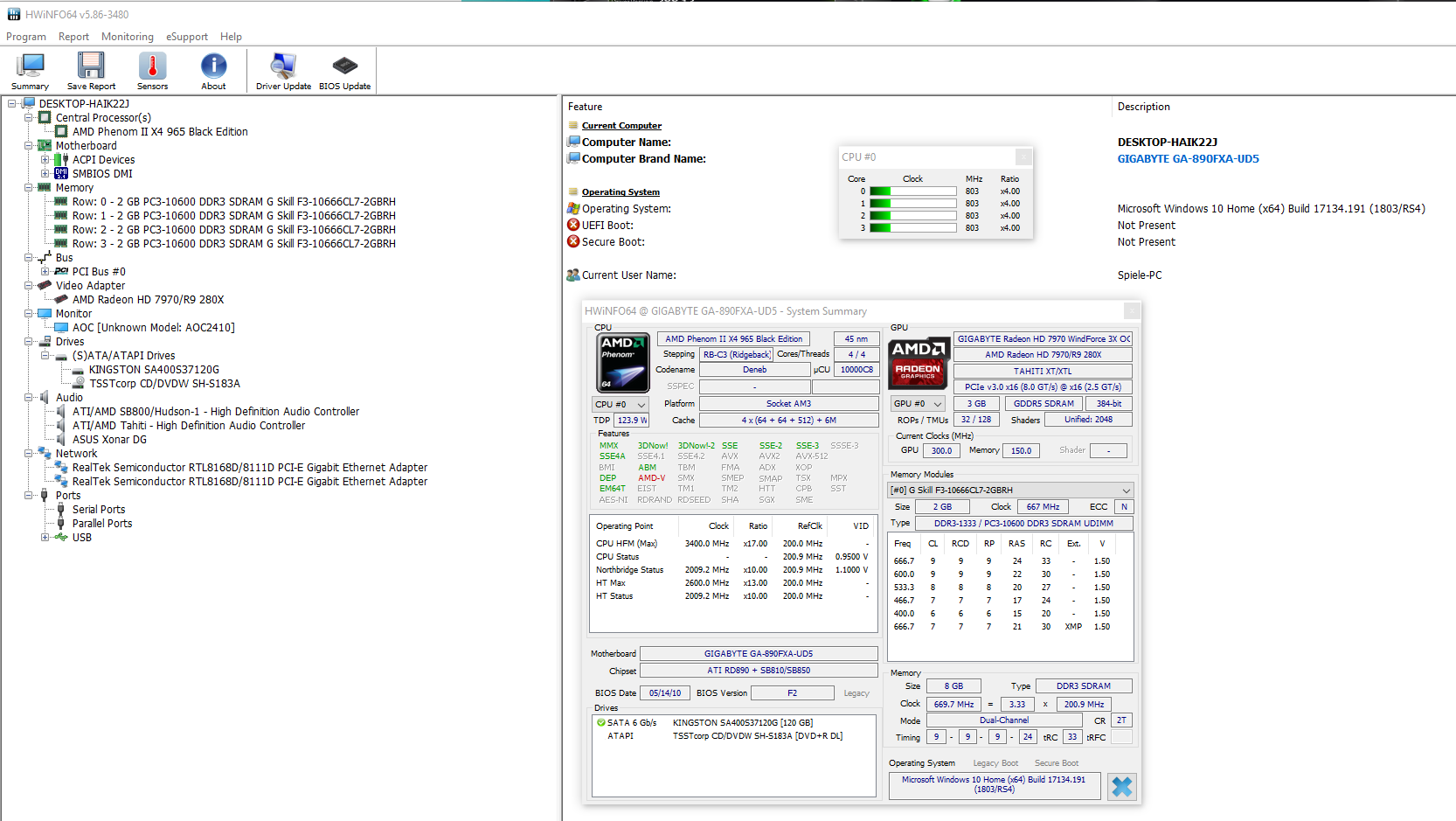This screenshot has height=821, width=1456.
Task: Click the Core 0 clock usage bar
Action: tap(912, 191)
